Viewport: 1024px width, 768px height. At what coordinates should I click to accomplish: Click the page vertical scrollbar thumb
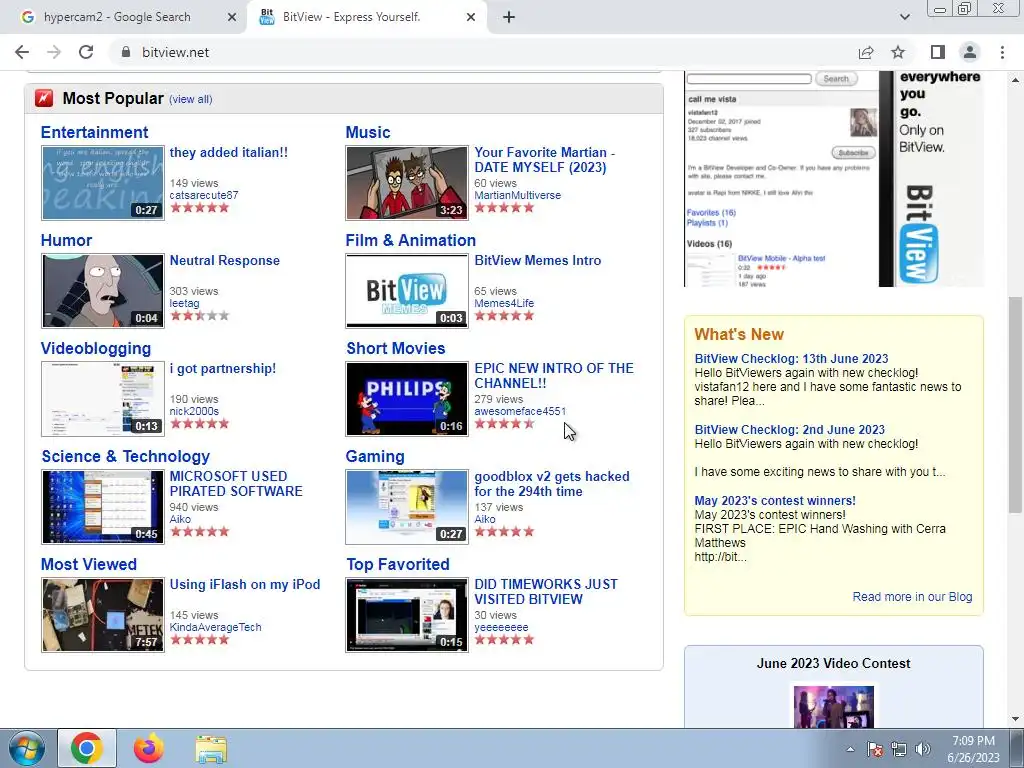1015,405
